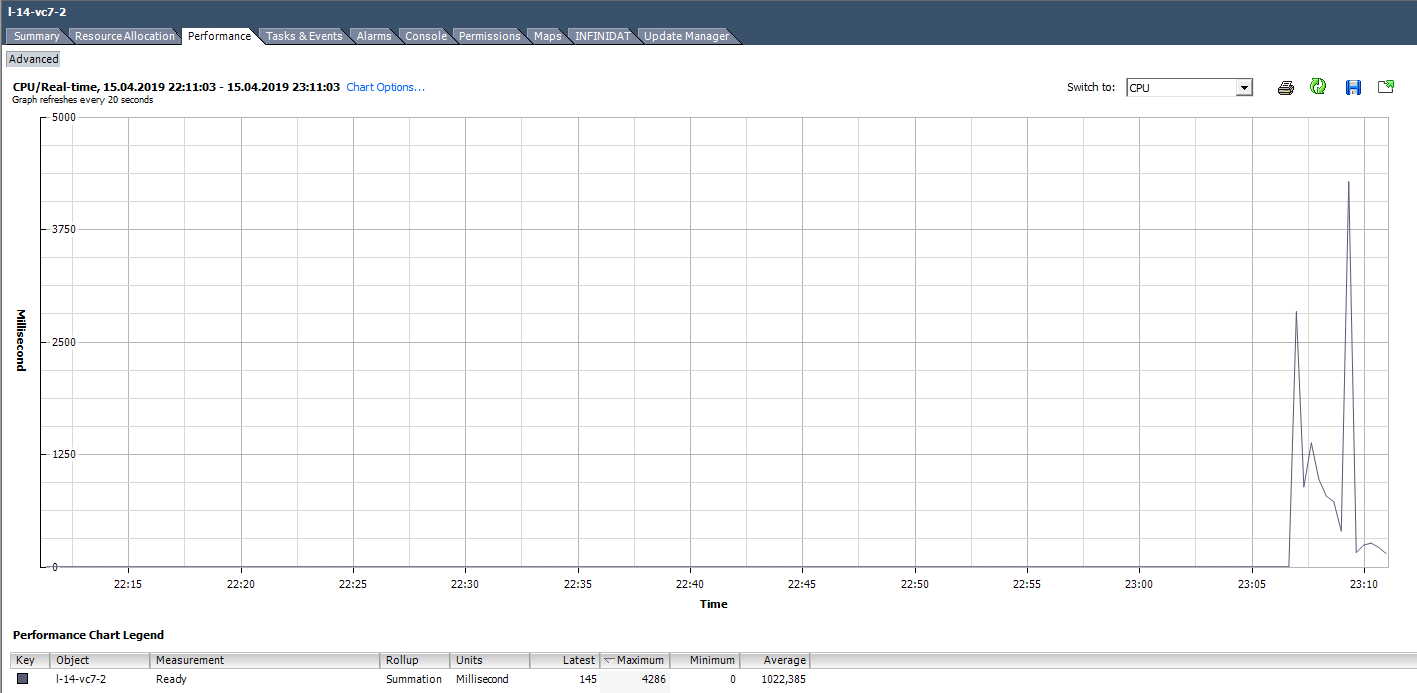
Task: Open the Alarms tab
Action: [373, 35]
